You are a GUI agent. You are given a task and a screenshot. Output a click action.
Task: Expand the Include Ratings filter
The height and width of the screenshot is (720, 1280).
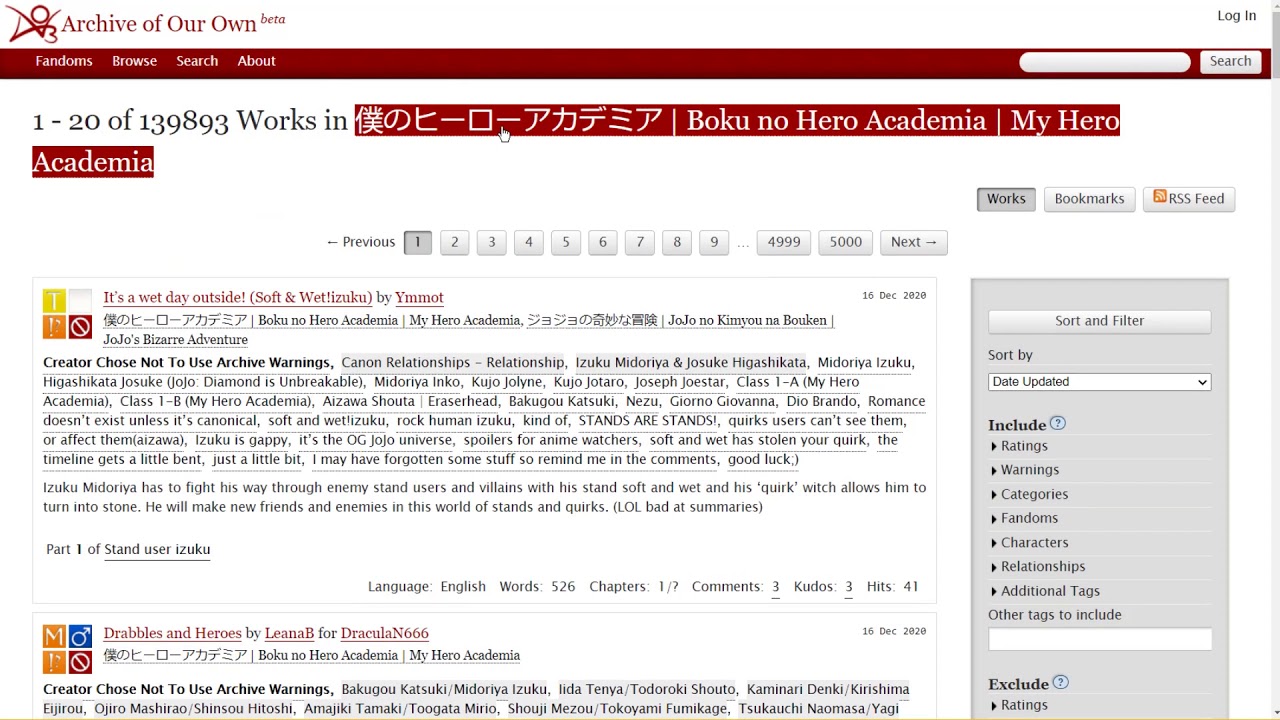coord(1019,446)
